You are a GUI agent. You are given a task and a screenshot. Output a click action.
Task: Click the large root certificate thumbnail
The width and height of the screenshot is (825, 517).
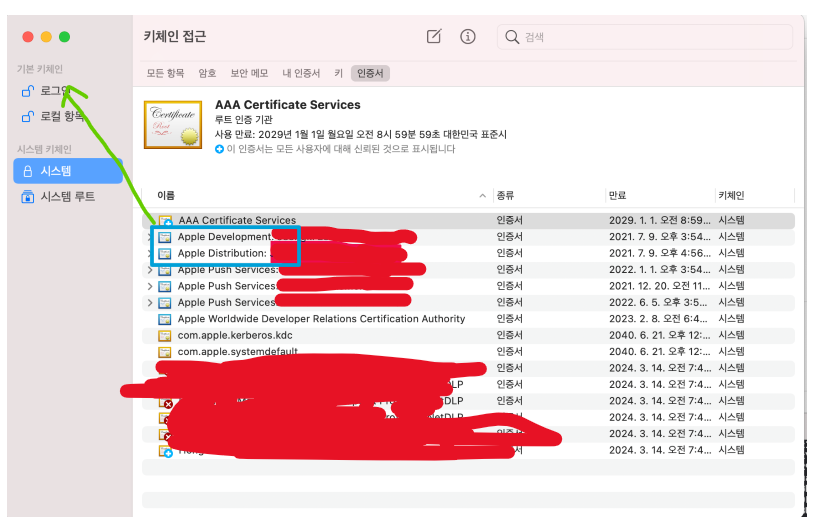(x=173, y=125)
